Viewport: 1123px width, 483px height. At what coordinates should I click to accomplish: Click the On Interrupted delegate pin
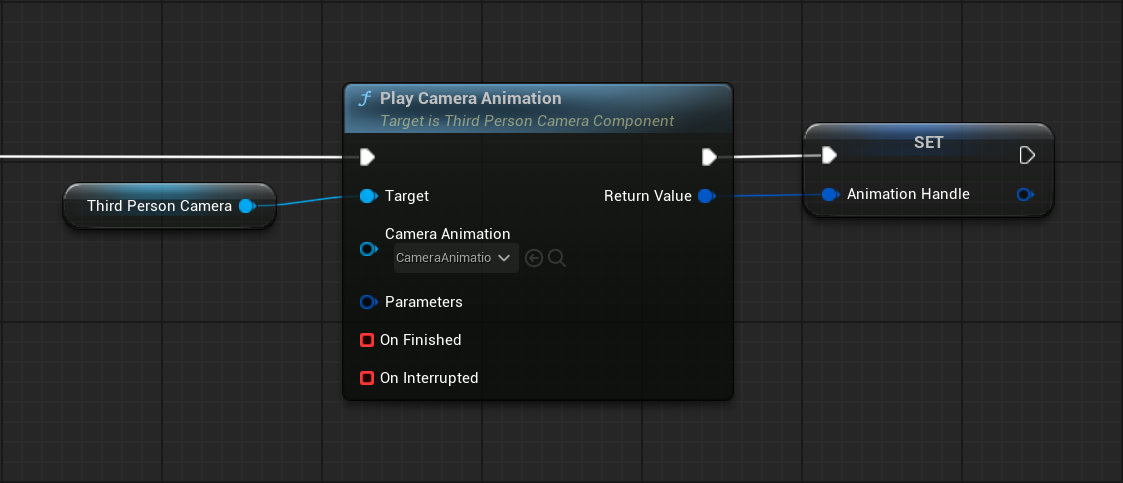click(367, 378)
